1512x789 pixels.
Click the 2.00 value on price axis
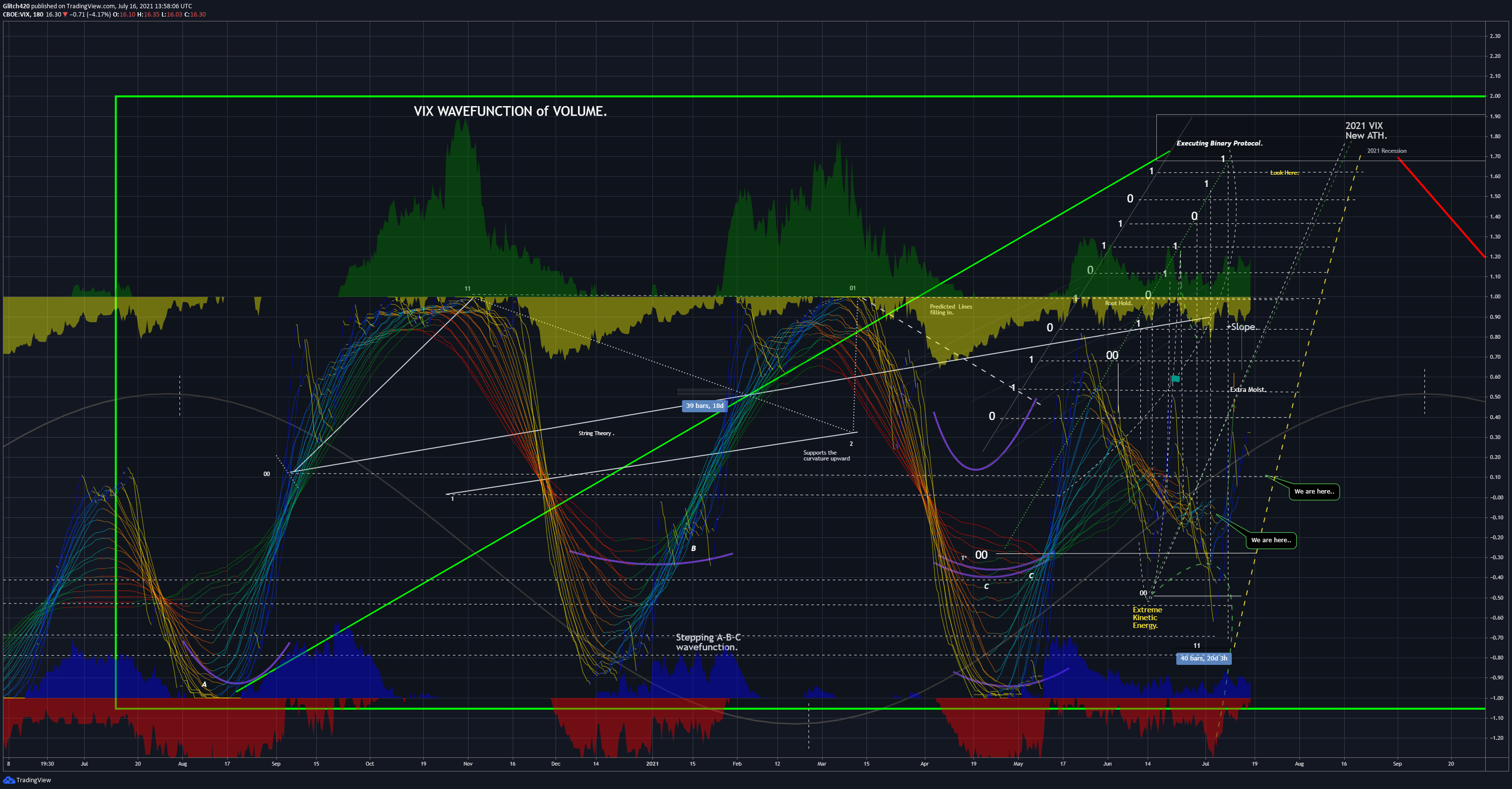tap(1495, 96)
